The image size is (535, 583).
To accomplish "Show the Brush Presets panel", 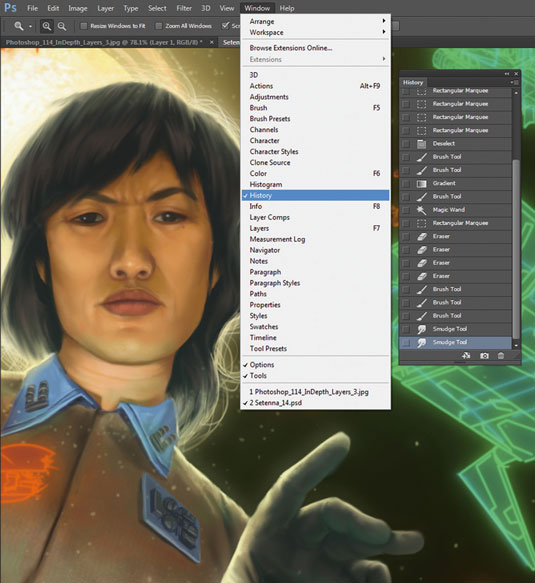I will tap(315, 119).
